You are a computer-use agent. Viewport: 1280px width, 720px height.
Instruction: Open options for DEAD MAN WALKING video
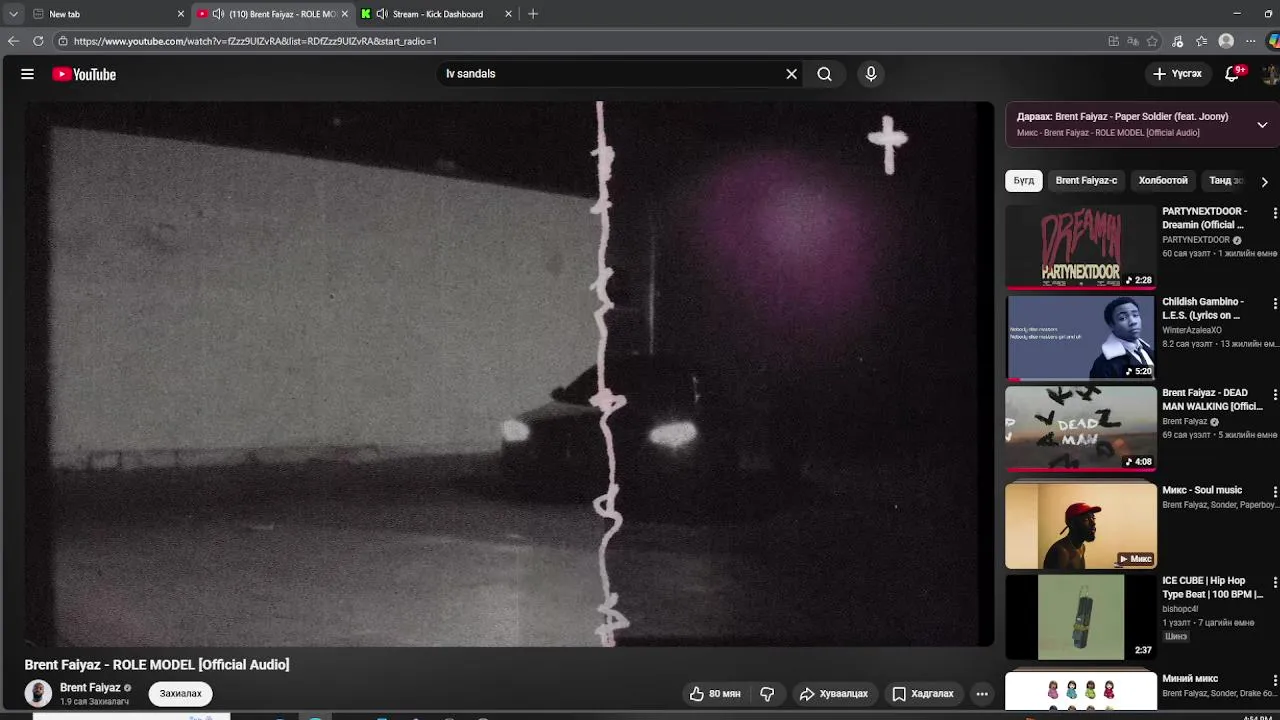[x=1274, y=394]
